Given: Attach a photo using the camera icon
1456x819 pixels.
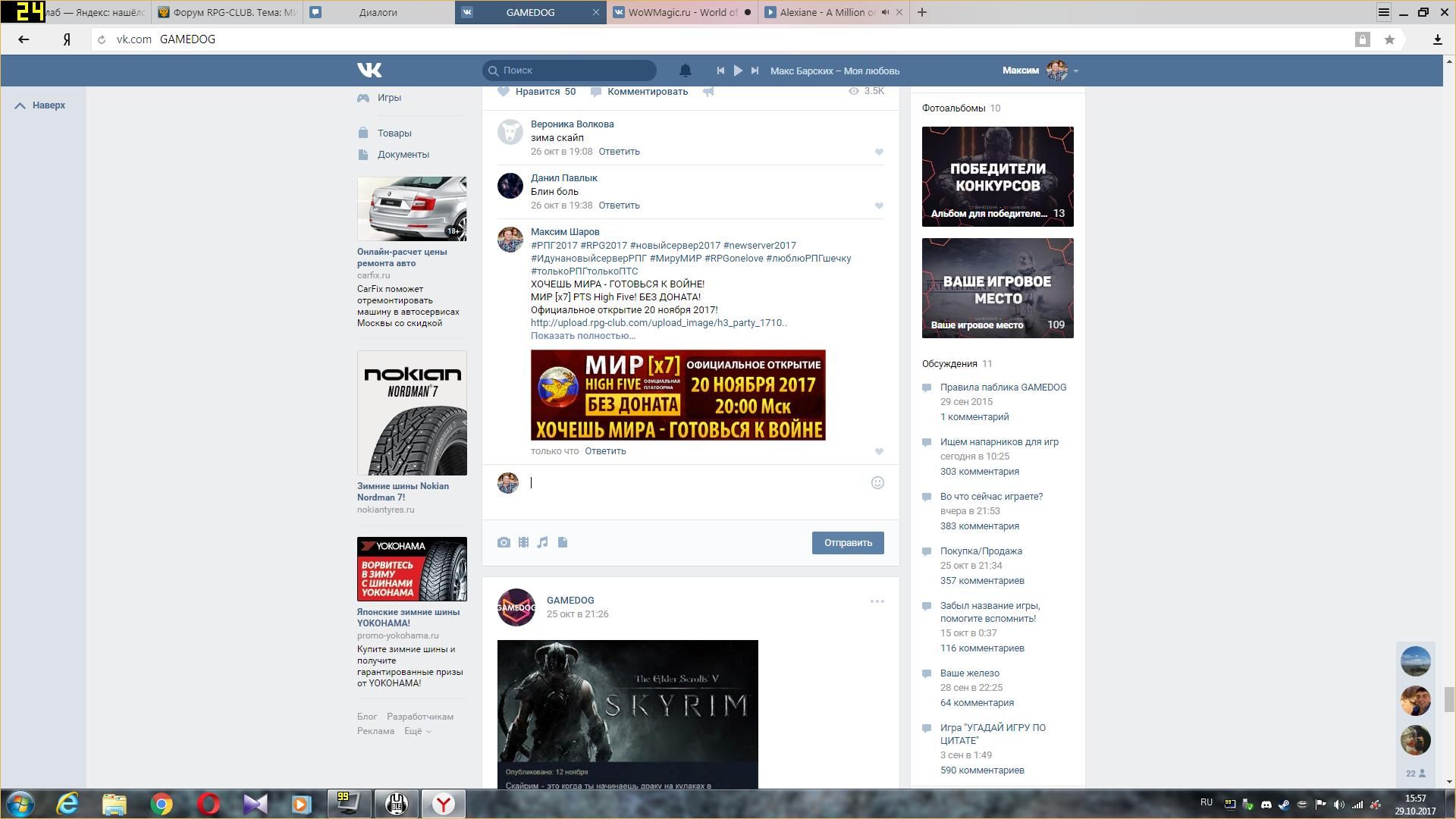Looking at the screenshot, I should pyautogui.click(x=504, y=542).
